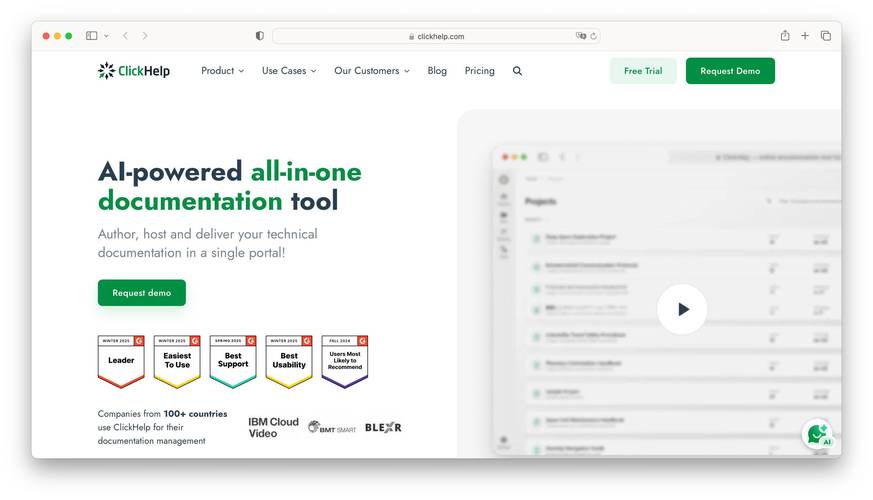Click the privacy shield icon beside the address bar
This screenshot has width=873, height=500.
coord(260,36)
